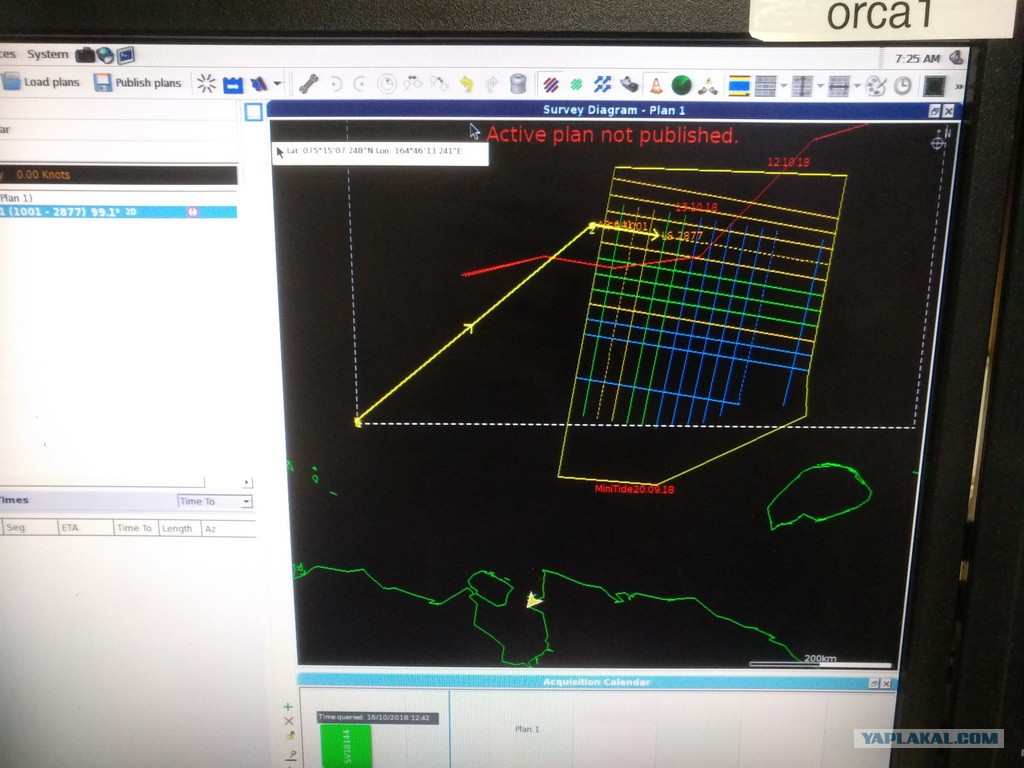This screenshot has width=1024, height=768.
Task: Click the MiniTide20.09.18 label on diagram
Action: (634, 488)
